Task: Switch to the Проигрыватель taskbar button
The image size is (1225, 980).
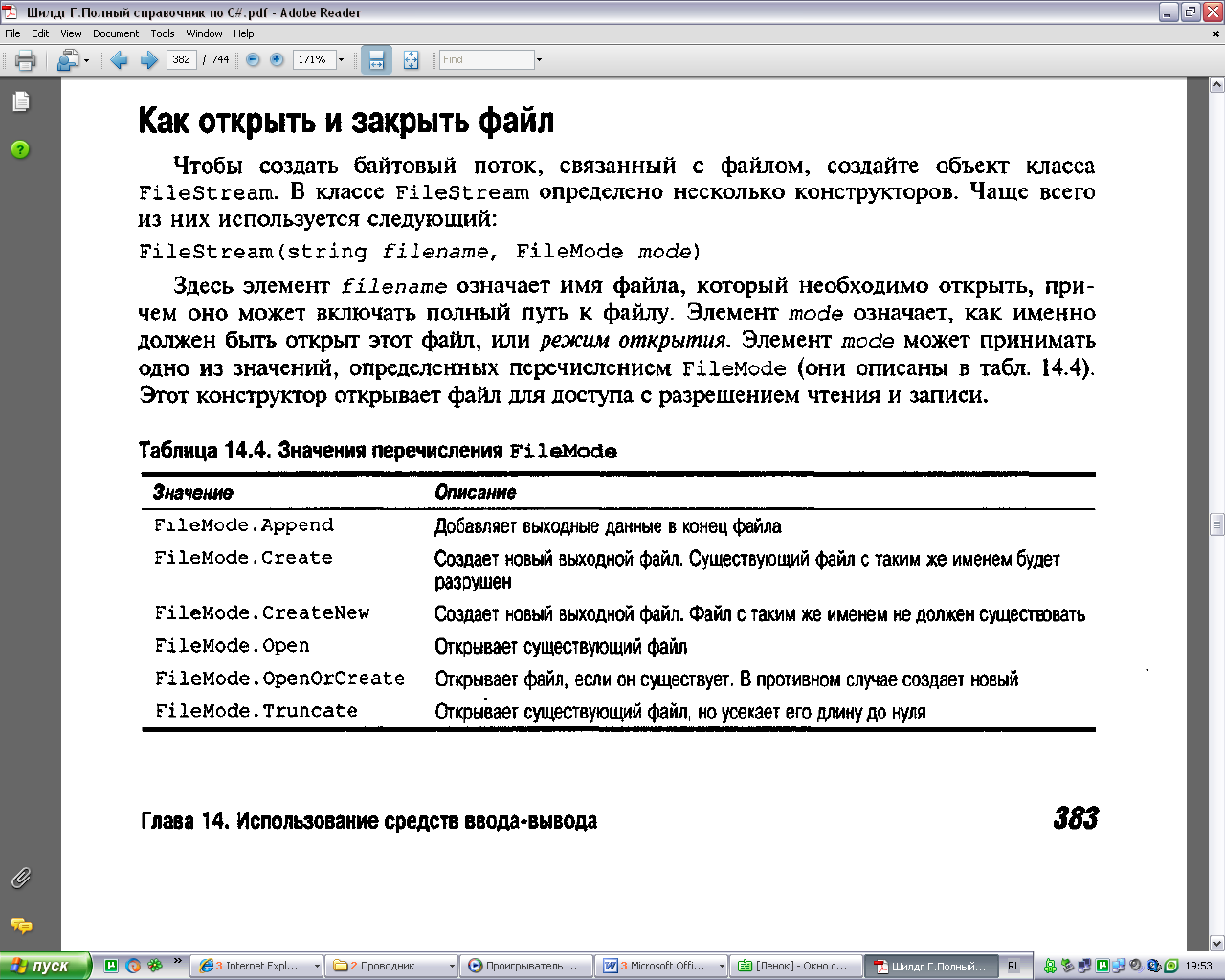Action: pos(525,966)
